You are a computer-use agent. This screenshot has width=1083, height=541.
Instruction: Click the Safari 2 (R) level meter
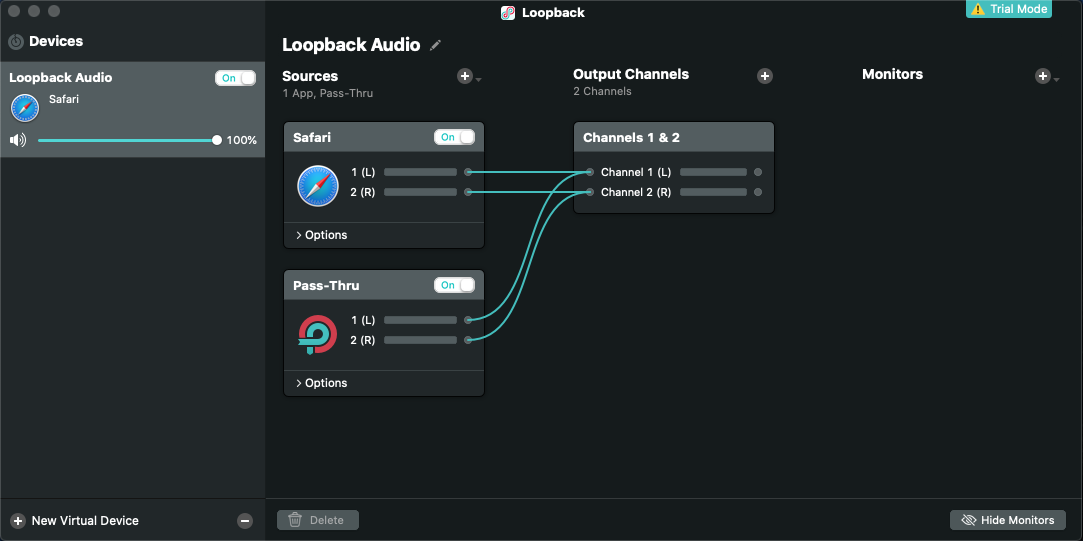point(420,192)
